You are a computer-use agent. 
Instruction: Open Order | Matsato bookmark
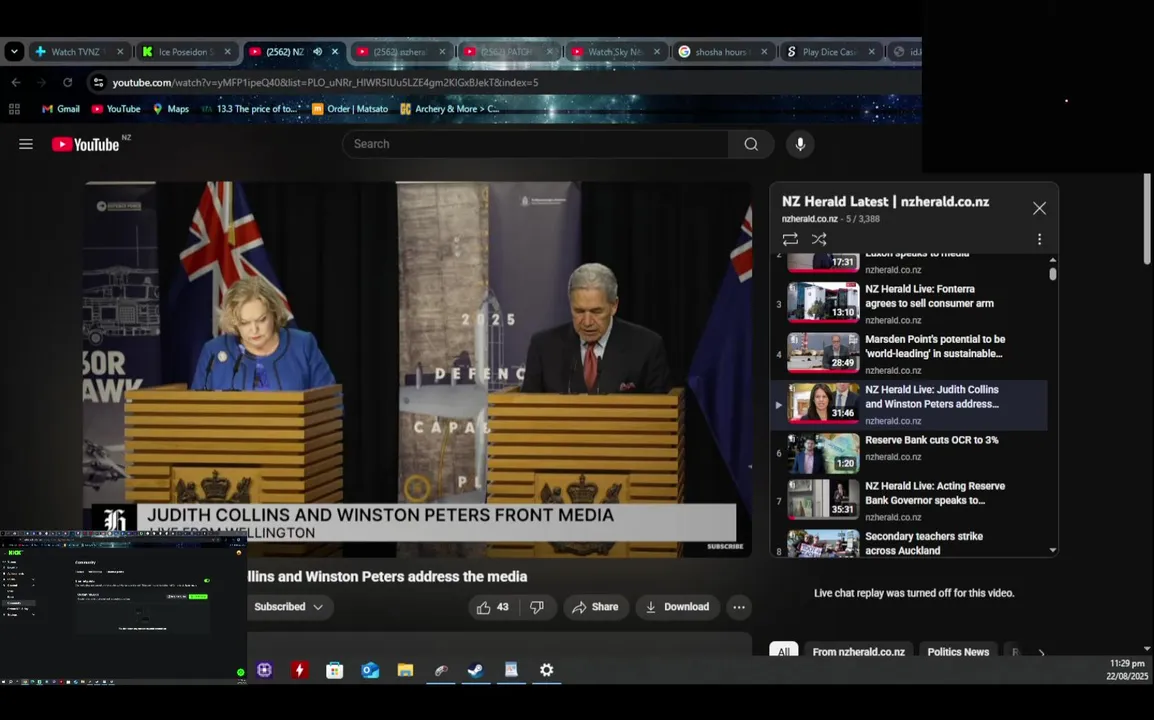350,109
